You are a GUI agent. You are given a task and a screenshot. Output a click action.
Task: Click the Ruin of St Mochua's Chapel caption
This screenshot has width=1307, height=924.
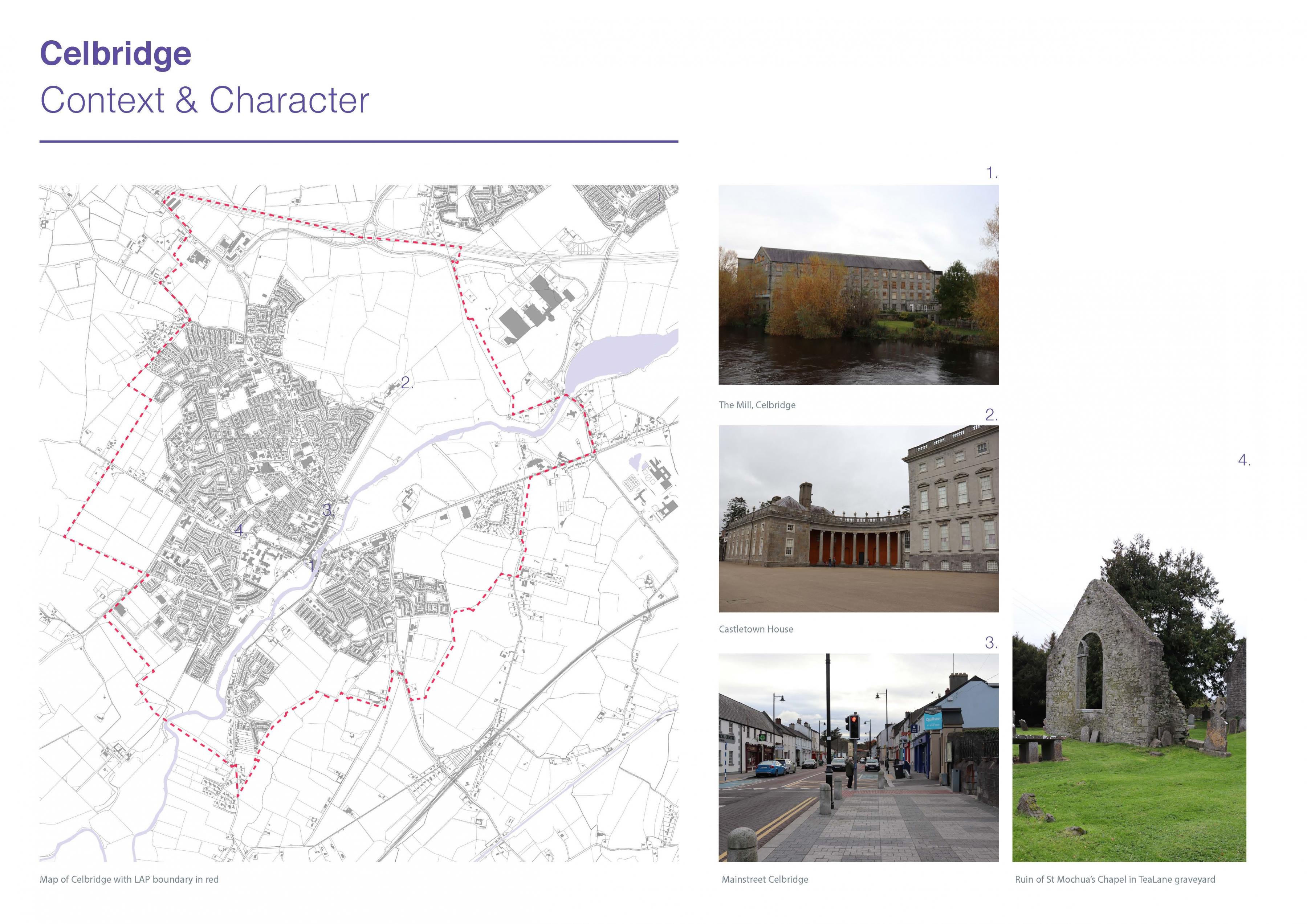1115,880
